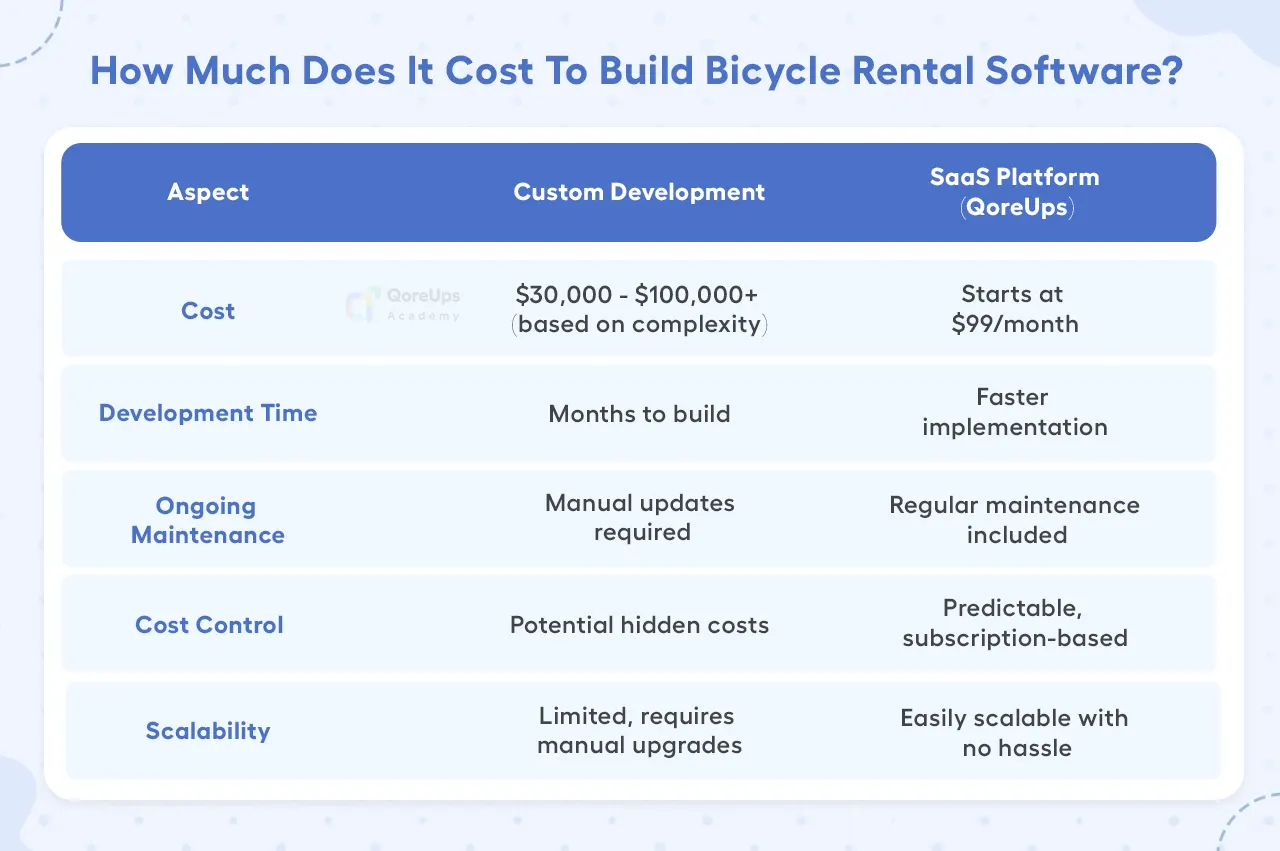Click the "Cost Control" row label
Viewport: 1280px width, 851px height.
209,625
